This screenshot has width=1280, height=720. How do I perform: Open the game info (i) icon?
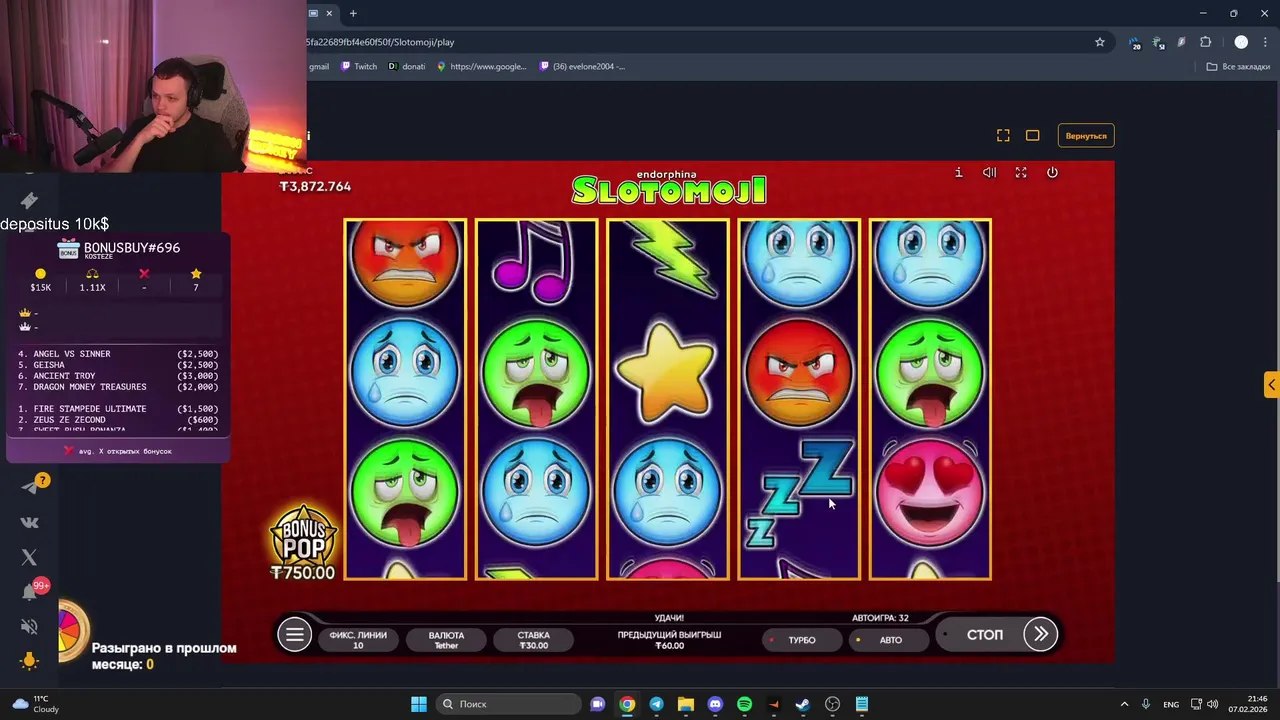coord(958,172)
